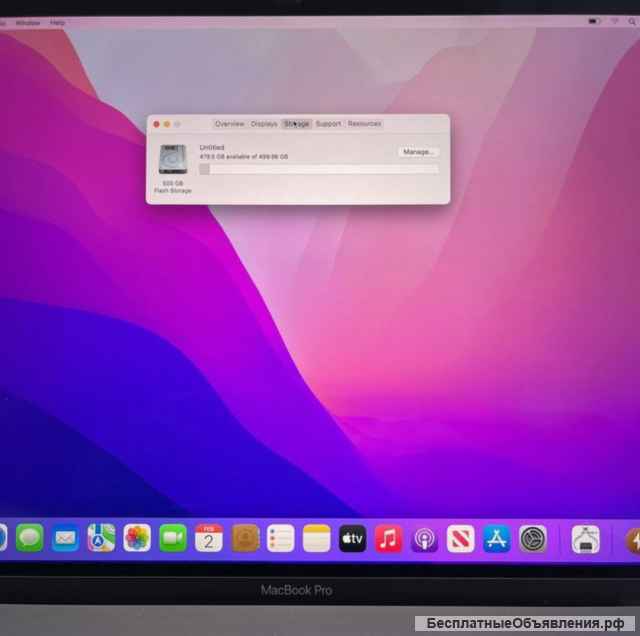Open Spotlight search magnifier in the menu bar
The image size is (640, 636).
click(633, 22)
